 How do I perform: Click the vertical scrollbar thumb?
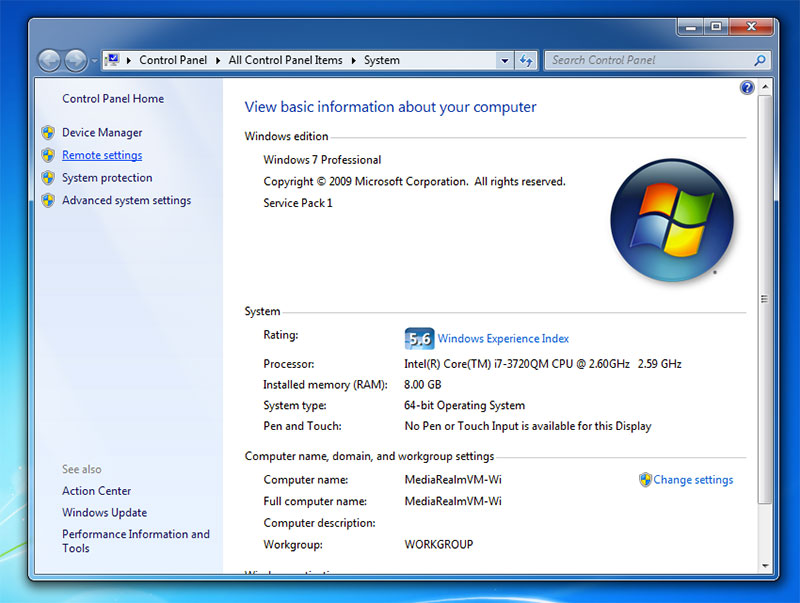click(765, 299)
